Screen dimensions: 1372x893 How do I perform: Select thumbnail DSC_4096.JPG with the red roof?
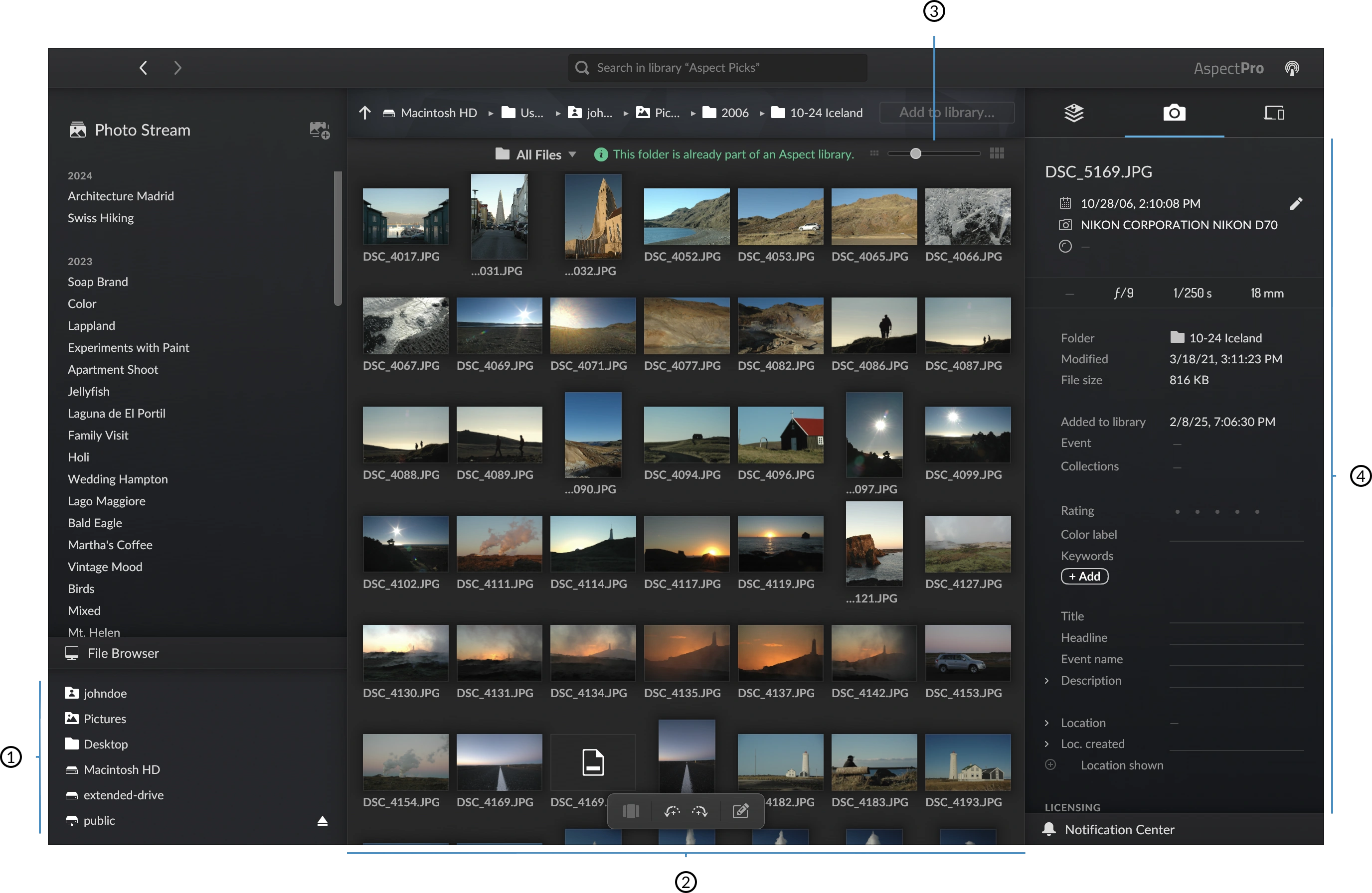coord(780,435)
